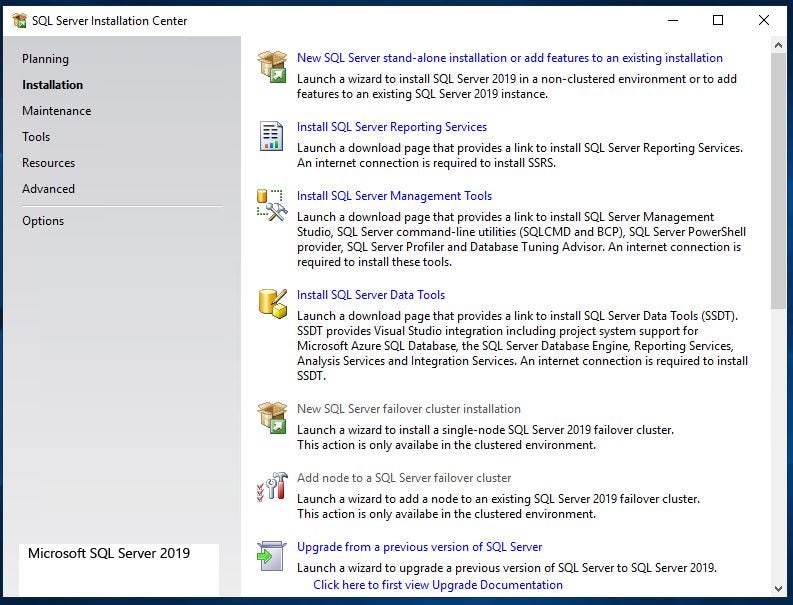Viewport: 793px width, 605px height.
Task: Open the Tools section
Action: pos(36,137)
